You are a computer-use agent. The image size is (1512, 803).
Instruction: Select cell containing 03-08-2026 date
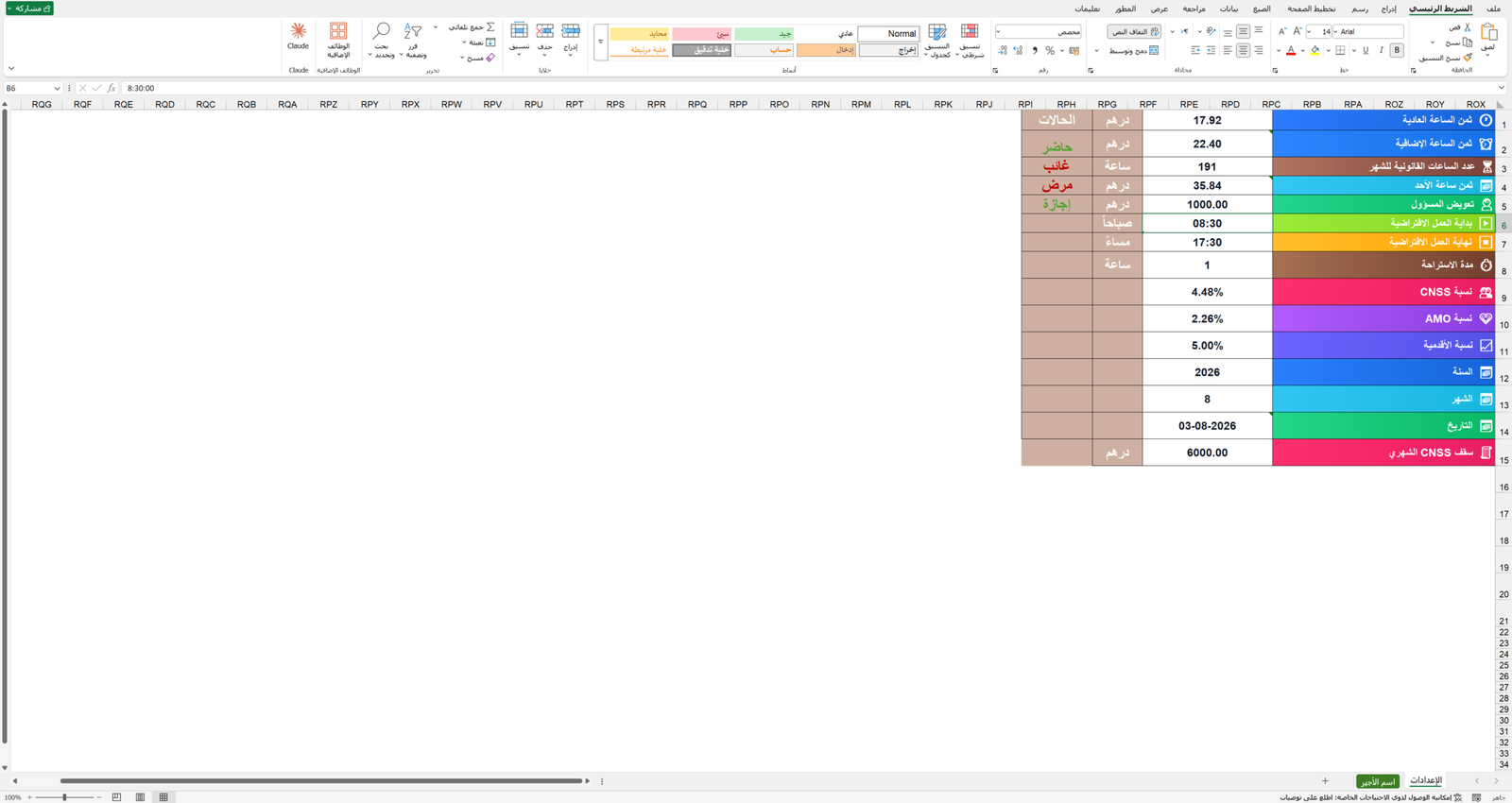[x=1207, y=426]
